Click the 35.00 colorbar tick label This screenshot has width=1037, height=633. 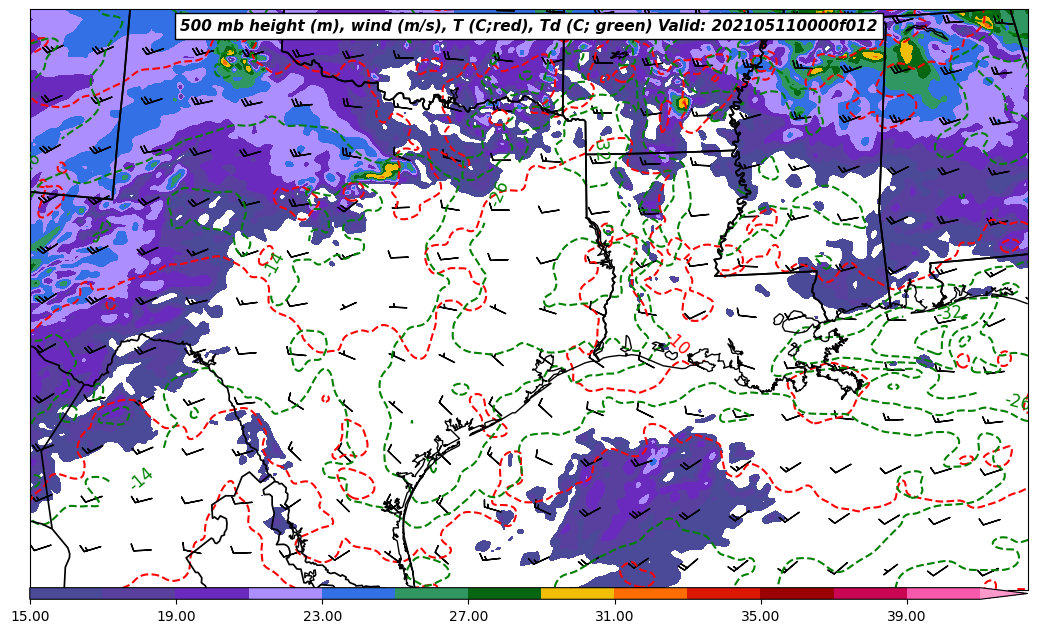pyautogui.click(x=760, y=616)
